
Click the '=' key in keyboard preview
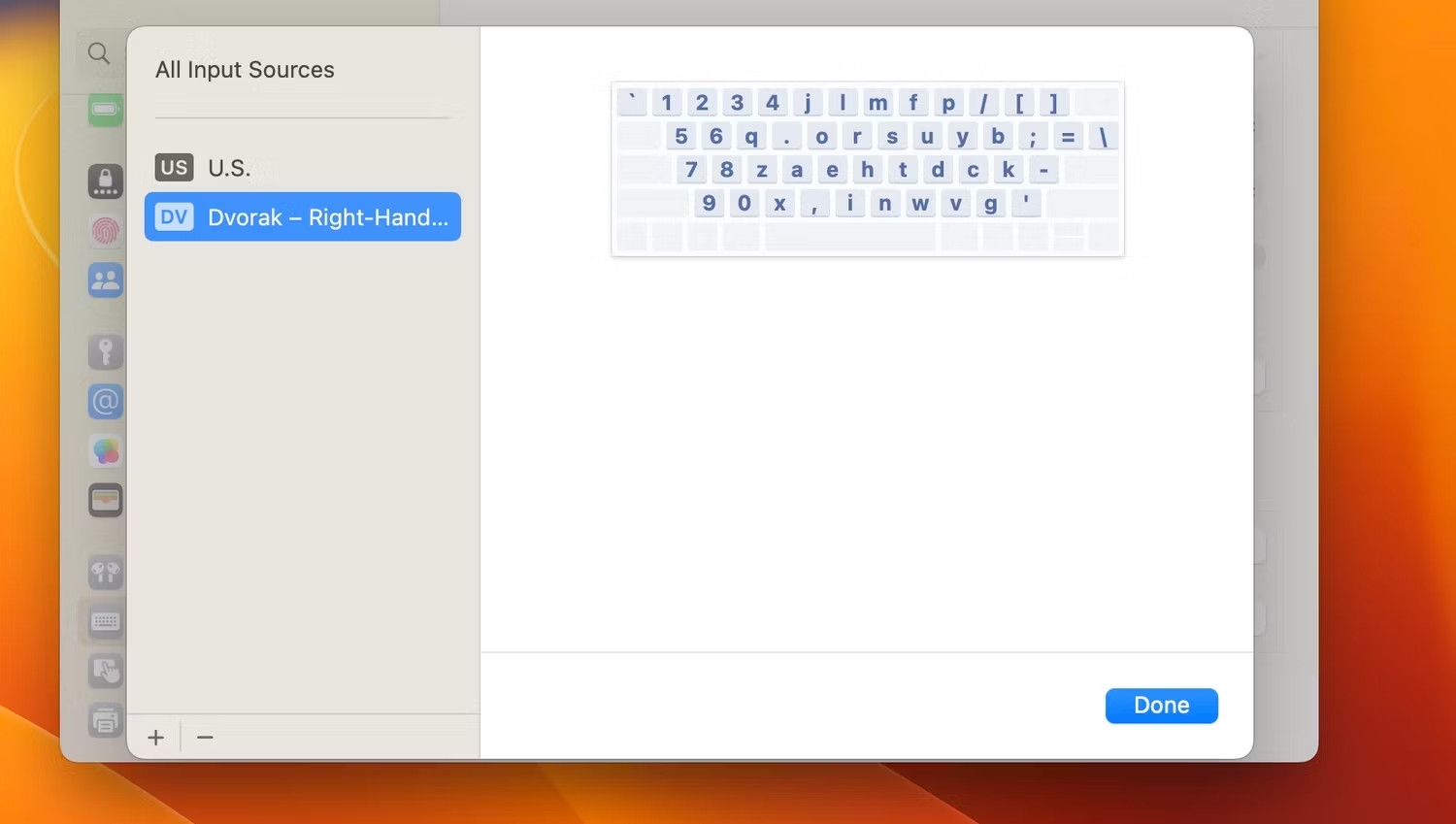[1068, 136]
